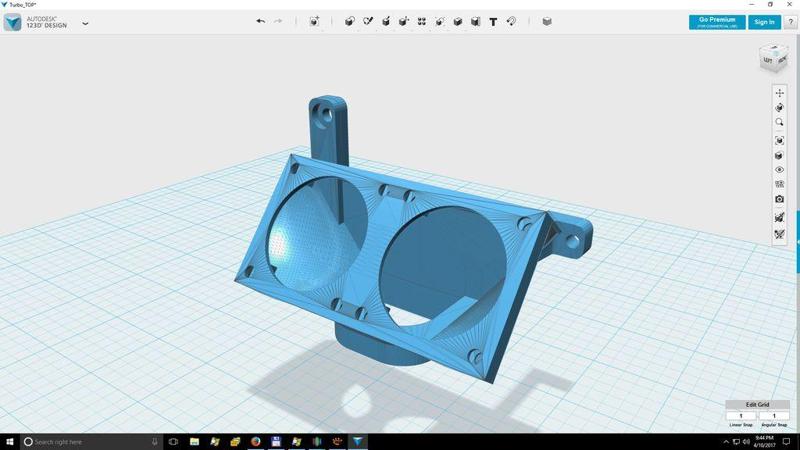
Task: Open the 123D Design application menu dropdown
Action: click(85, 23)
